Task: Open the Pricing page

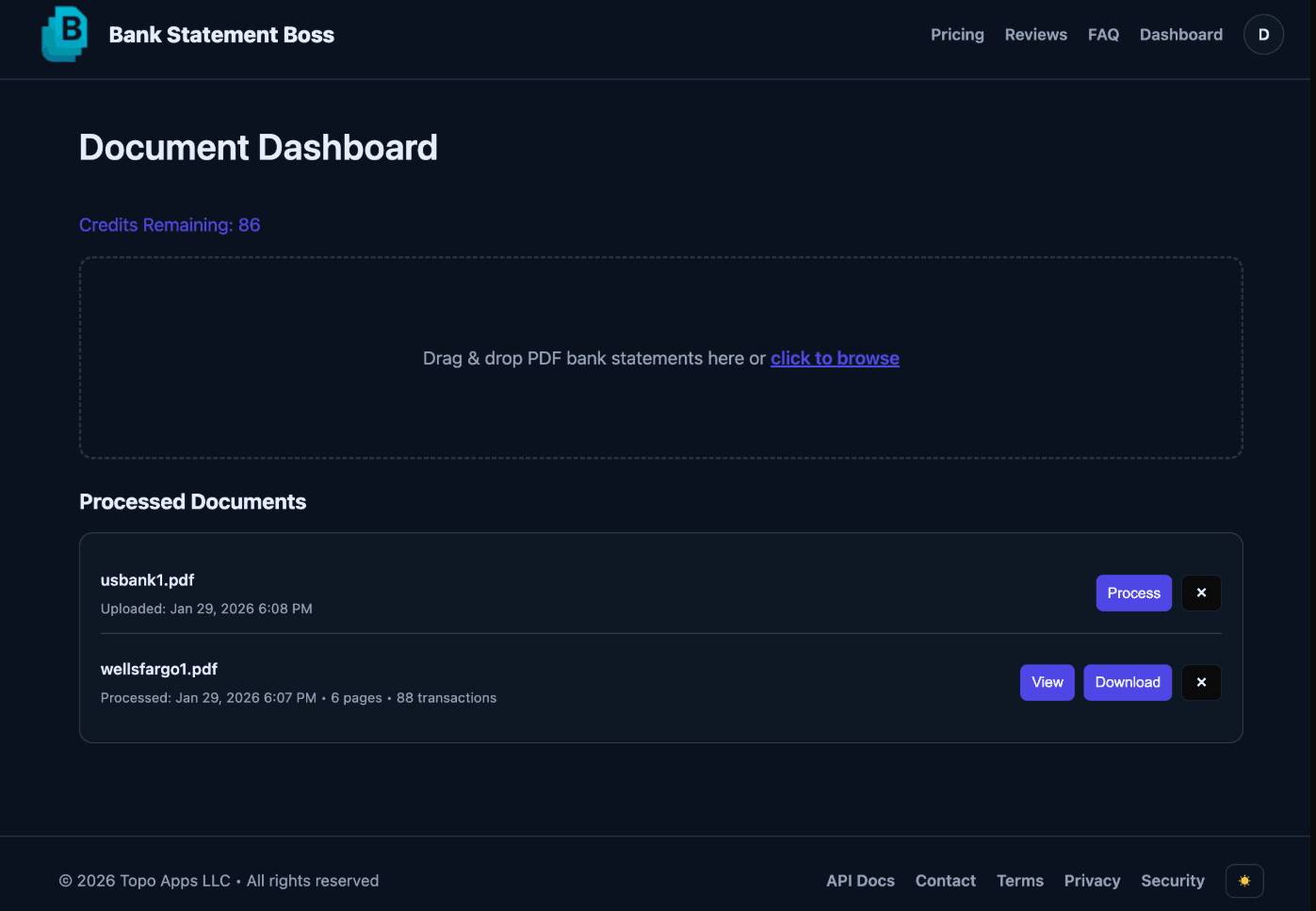Action: tap(957, 34)
